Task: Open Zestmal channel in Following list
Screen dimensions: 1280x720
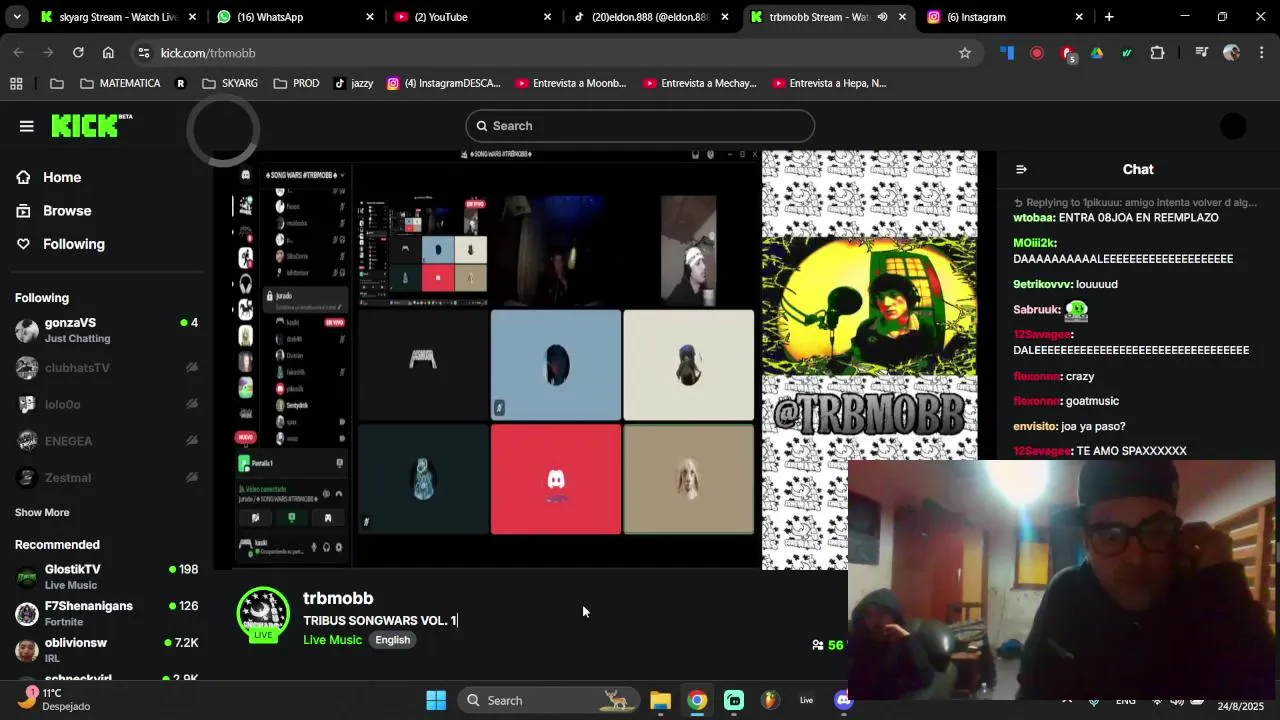Action: [x=106, y=478]
